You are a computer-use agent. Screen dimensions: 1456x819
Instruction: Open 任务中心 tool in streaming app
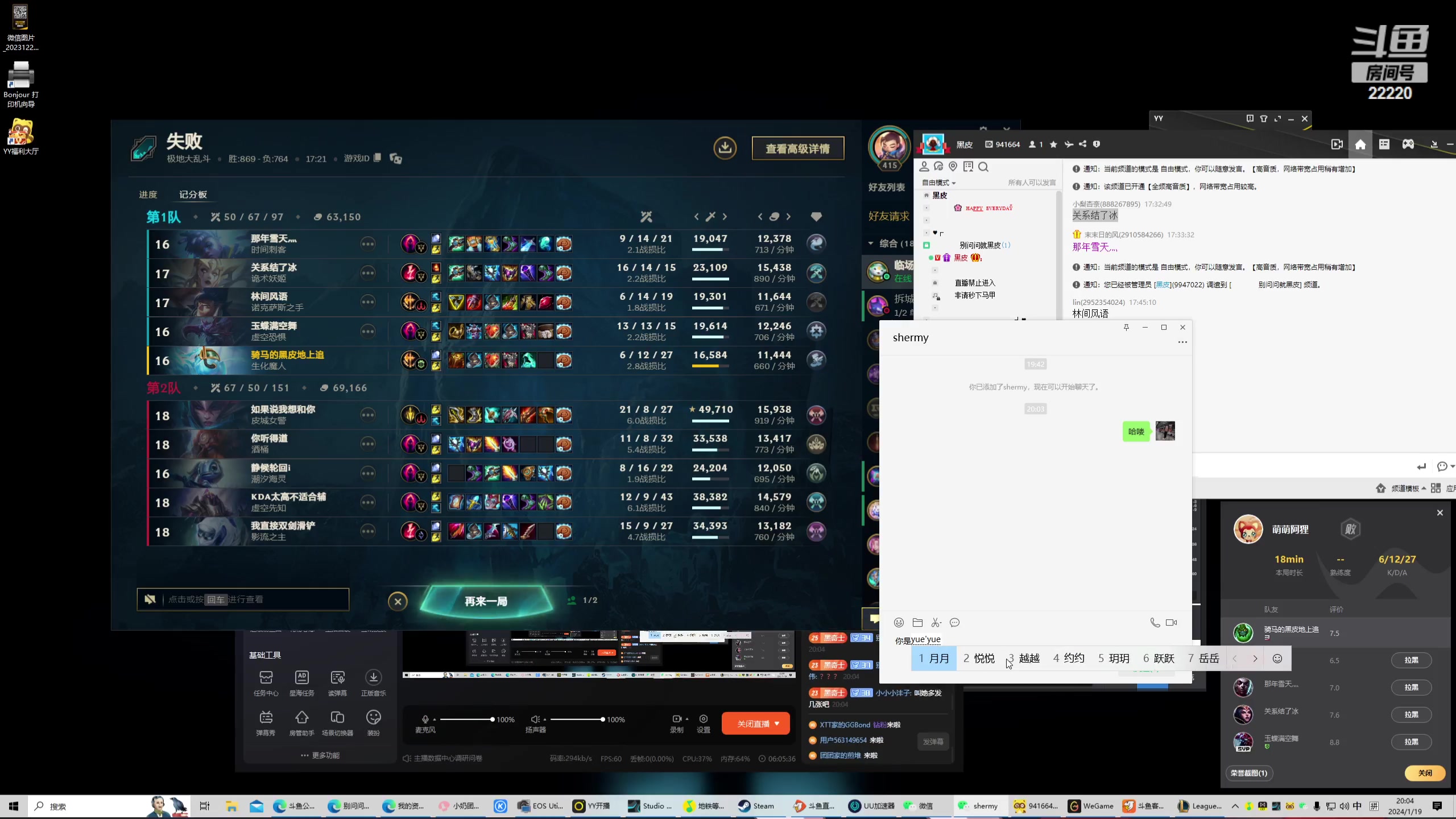tap(266, 682)
